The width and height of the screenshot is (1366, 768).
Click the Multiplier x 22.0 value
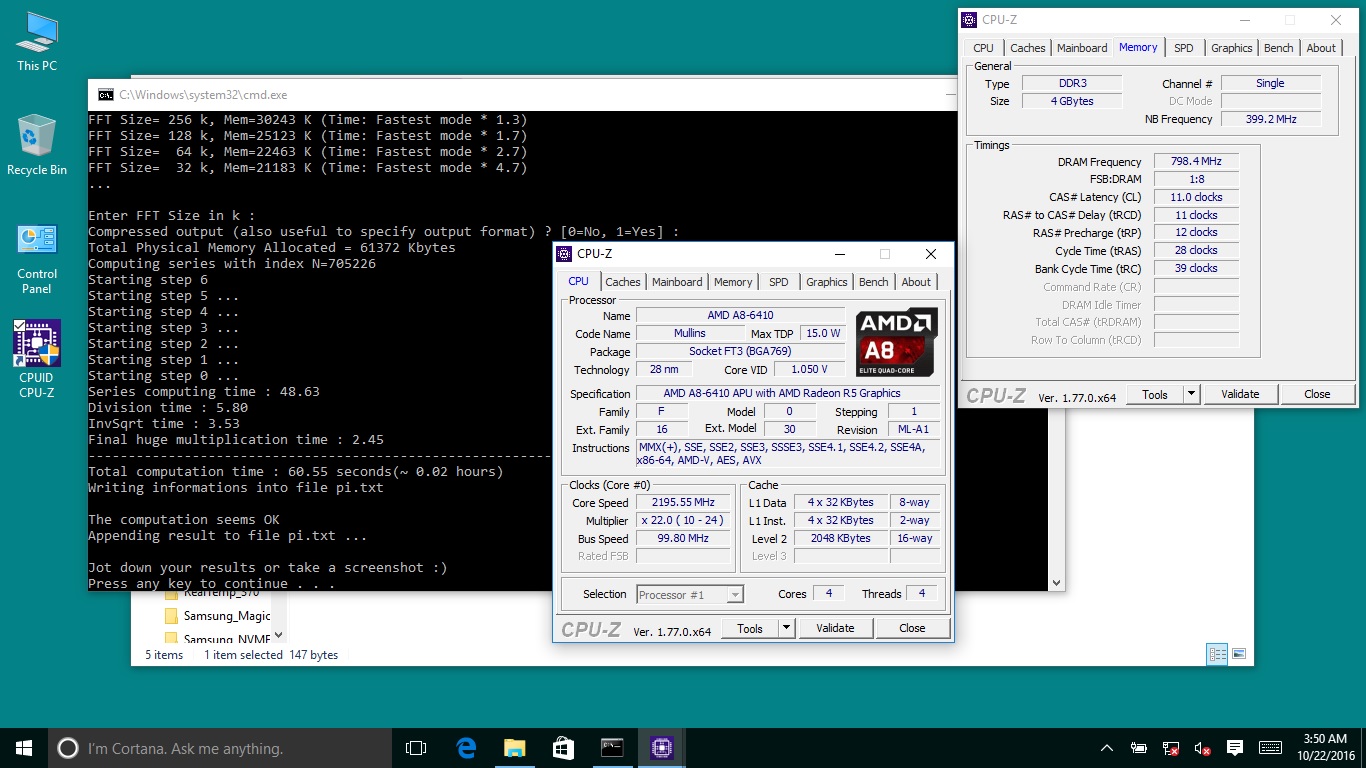coord(683,521)
